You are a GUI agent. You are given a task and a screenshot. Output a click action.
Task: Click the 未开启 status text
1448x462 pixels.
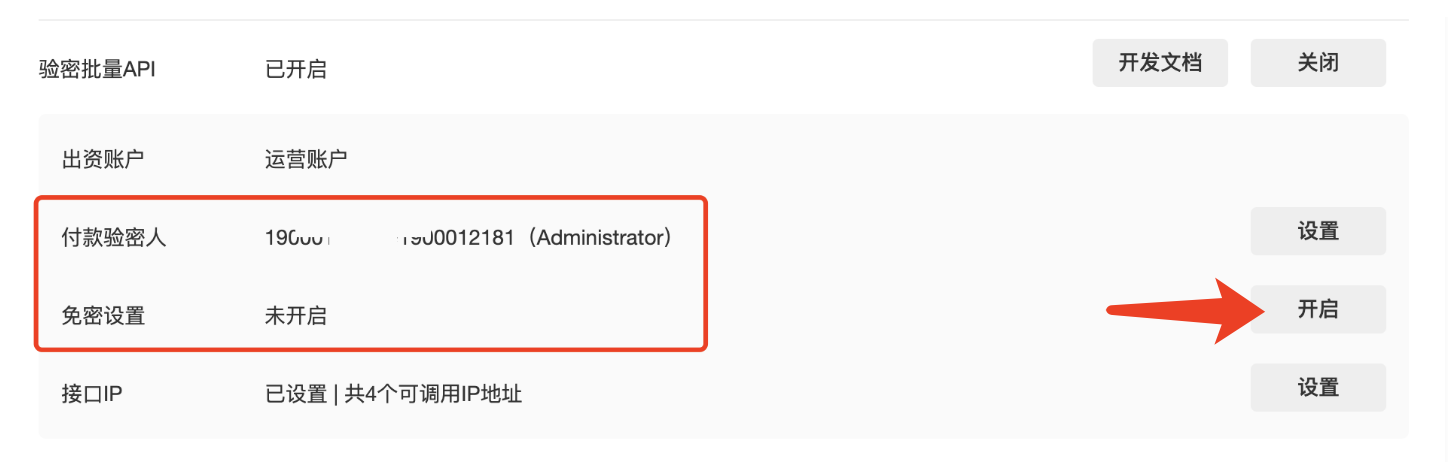point(296,316)
